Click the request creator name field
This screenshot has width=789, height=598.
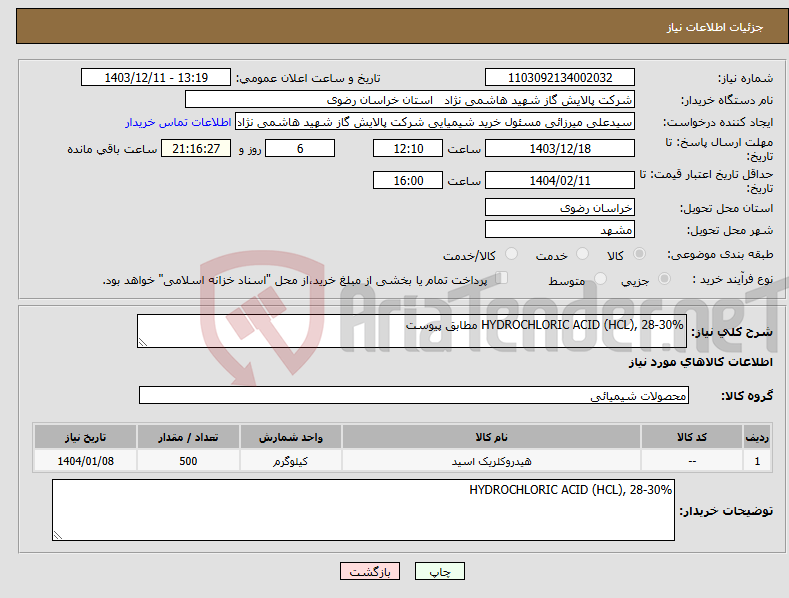coord(435,122)
